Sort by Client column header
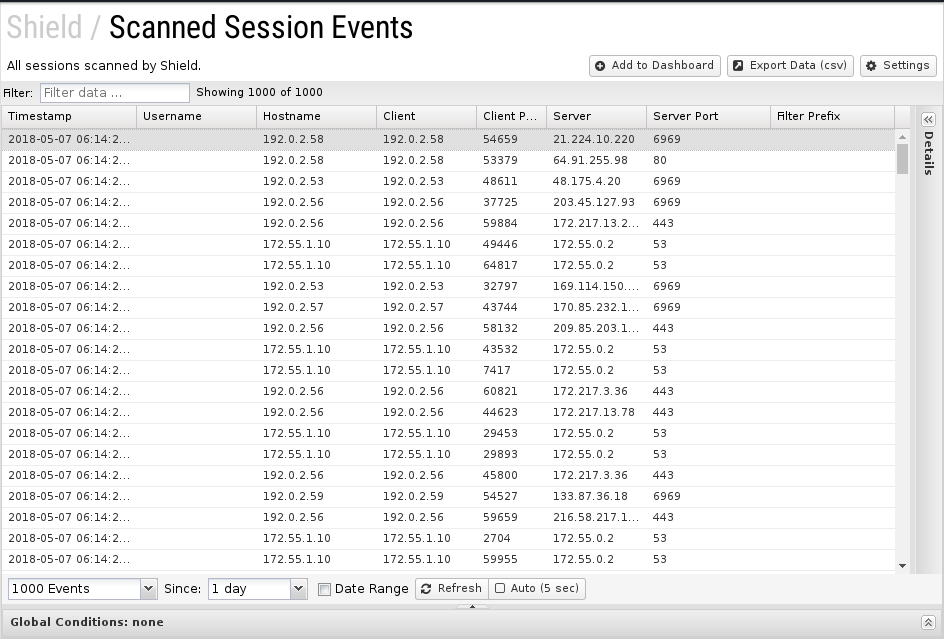This screenshot has height=639, width=944. pyautogui.click(x=426, y=117)
